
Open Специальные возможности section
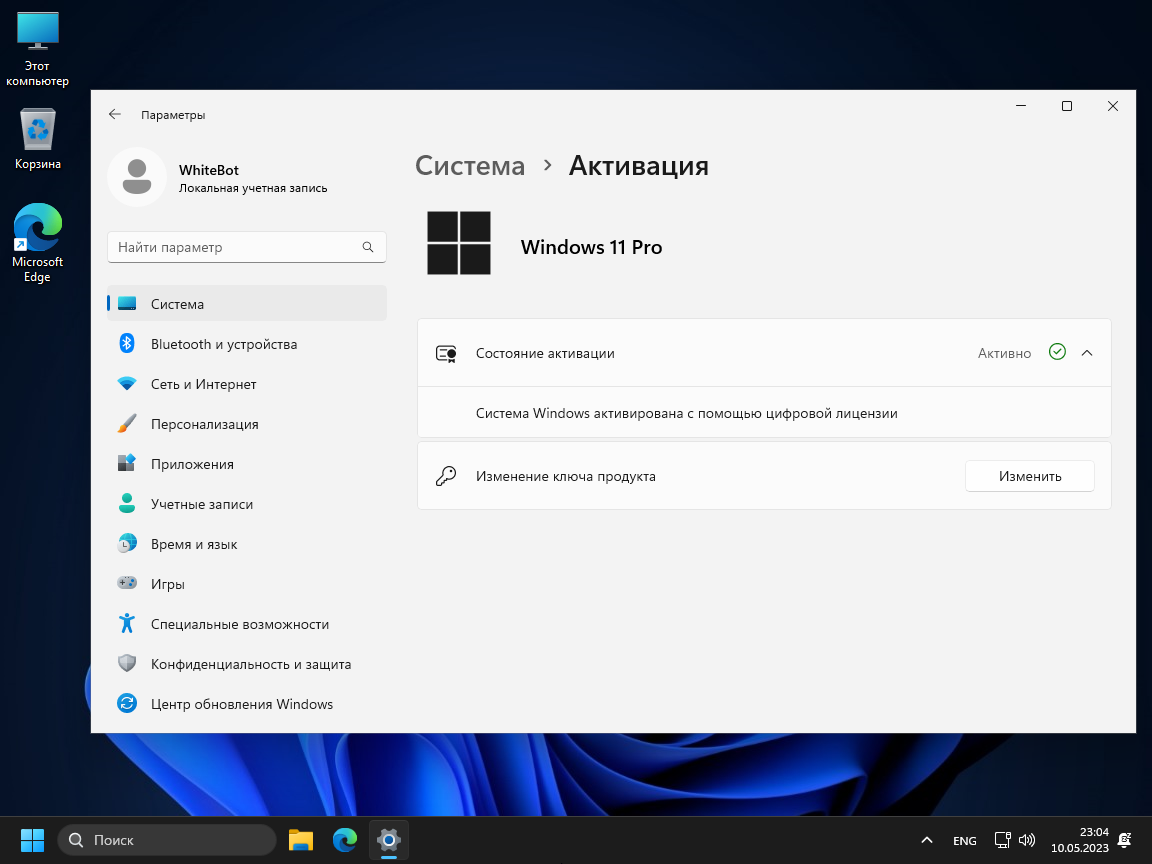point(239,624)
